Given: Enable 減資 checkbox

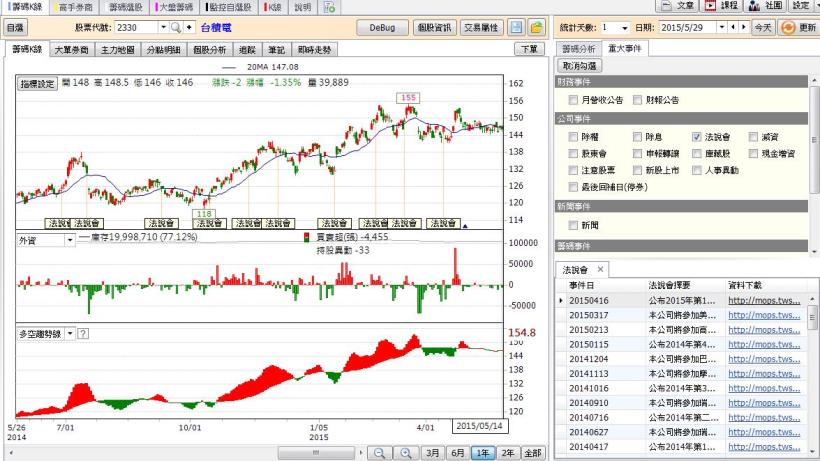Looking at the screenshot, I should [x=753, y=137].
